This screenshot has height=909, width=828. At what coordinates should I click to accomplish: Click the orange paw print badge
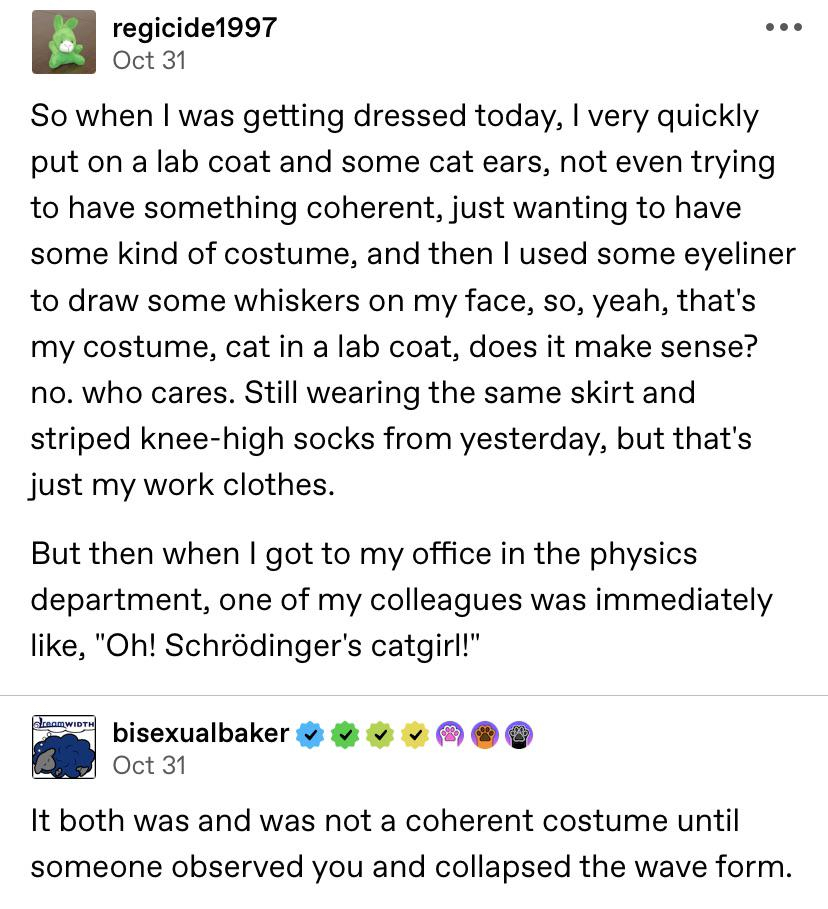tap(483, 734)
